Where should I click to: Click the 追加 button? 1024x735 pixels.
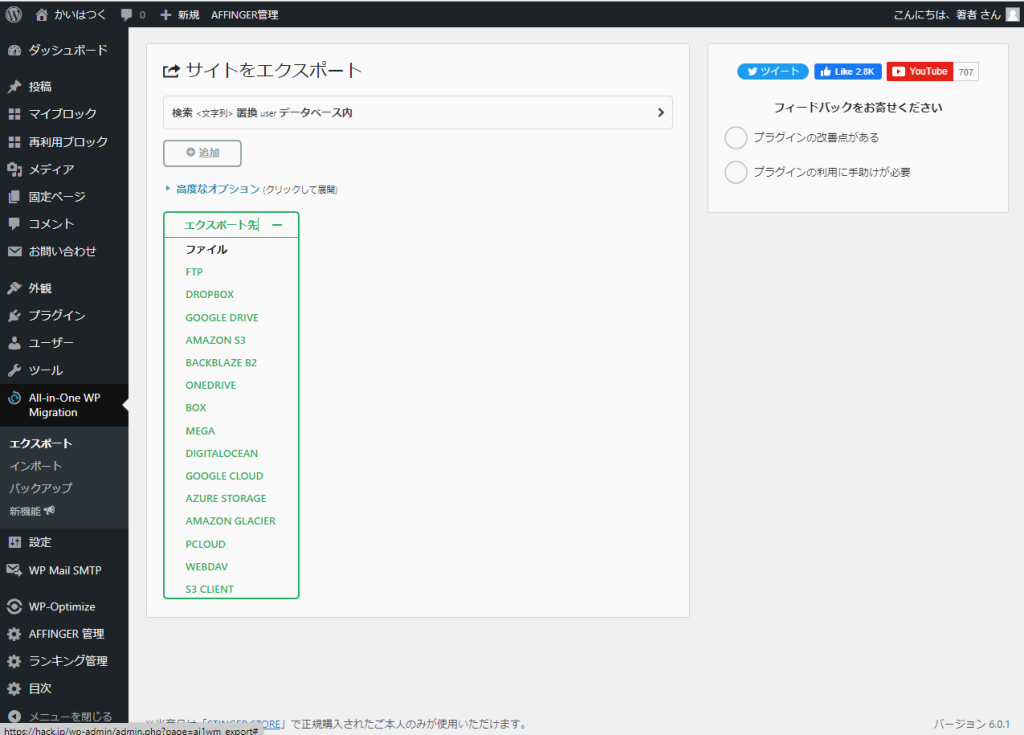(x=202, y=153)
